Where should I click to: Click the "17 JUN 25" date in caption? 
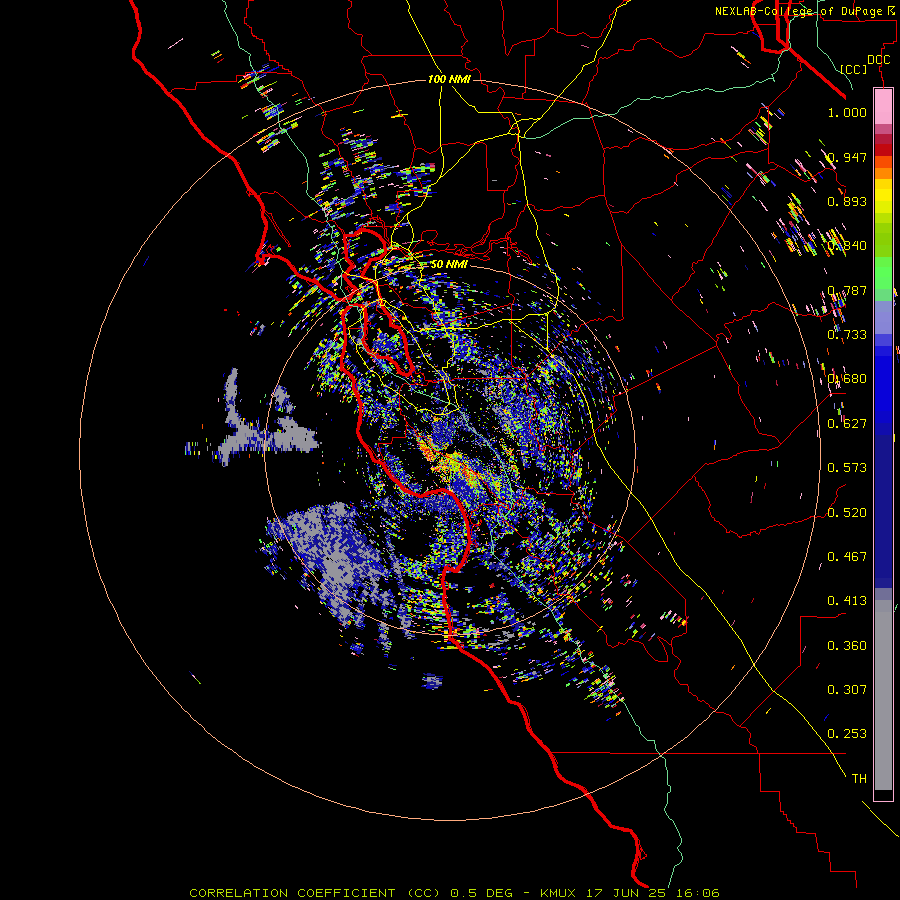click(x=627, y=893)
